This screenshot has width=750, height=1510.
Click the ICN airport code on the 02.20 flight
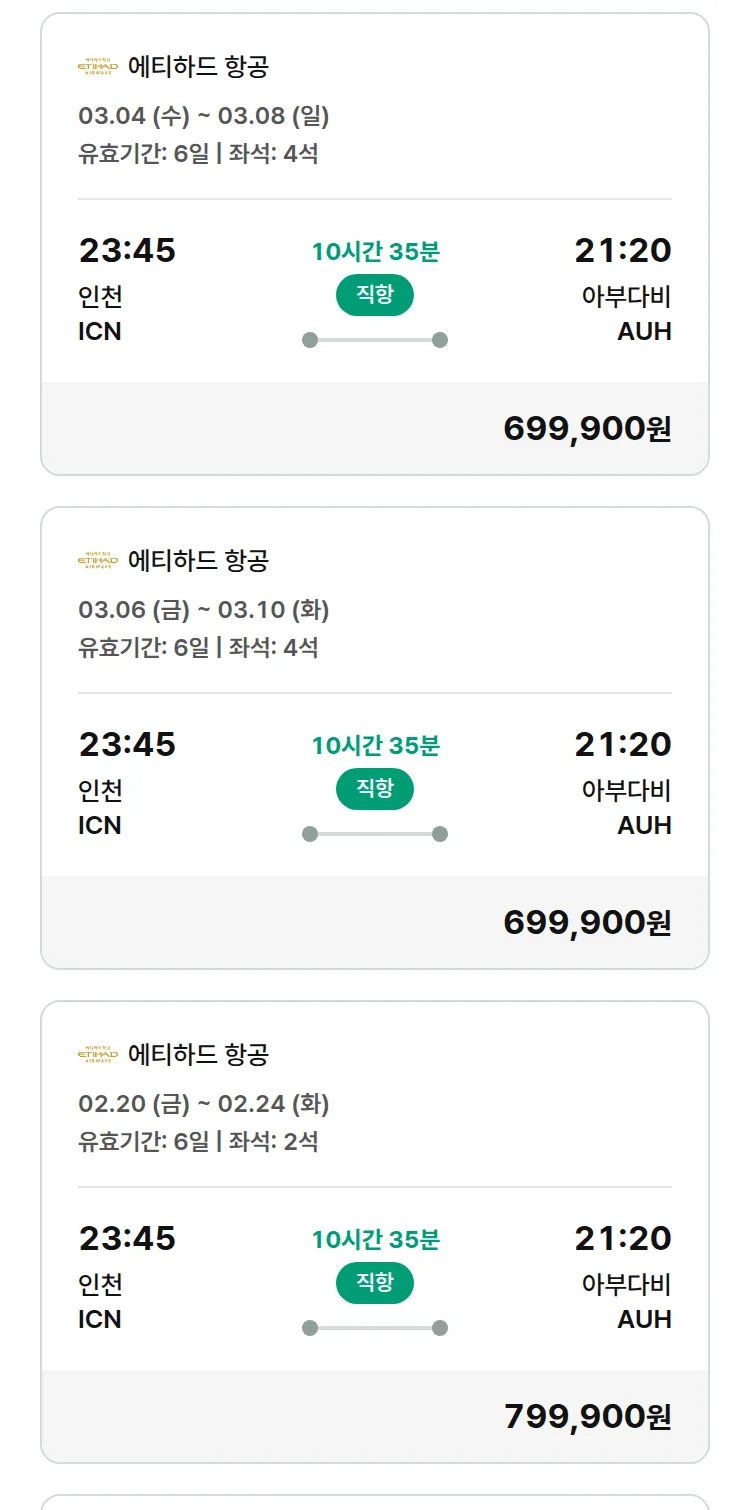[x=100, y=1320]
